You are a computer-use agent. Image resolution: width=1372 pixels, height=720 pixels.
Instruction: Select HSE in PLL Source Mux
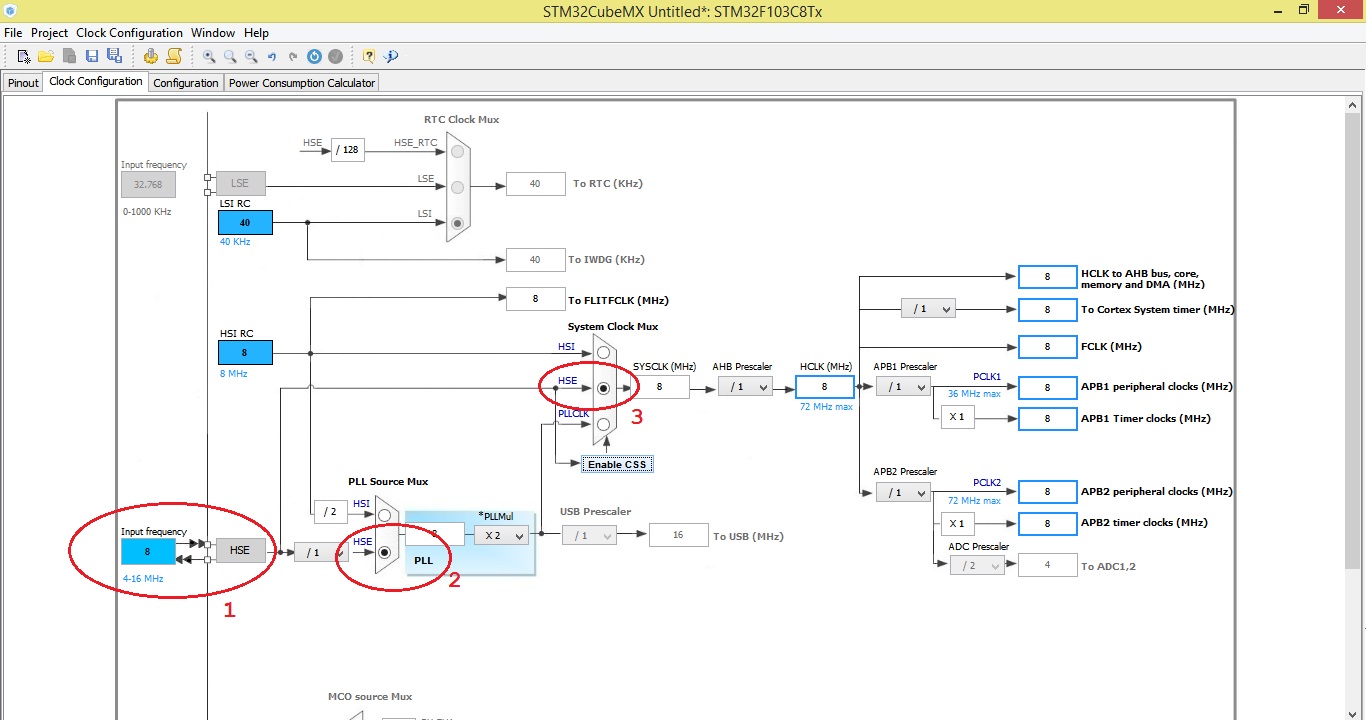384,552
